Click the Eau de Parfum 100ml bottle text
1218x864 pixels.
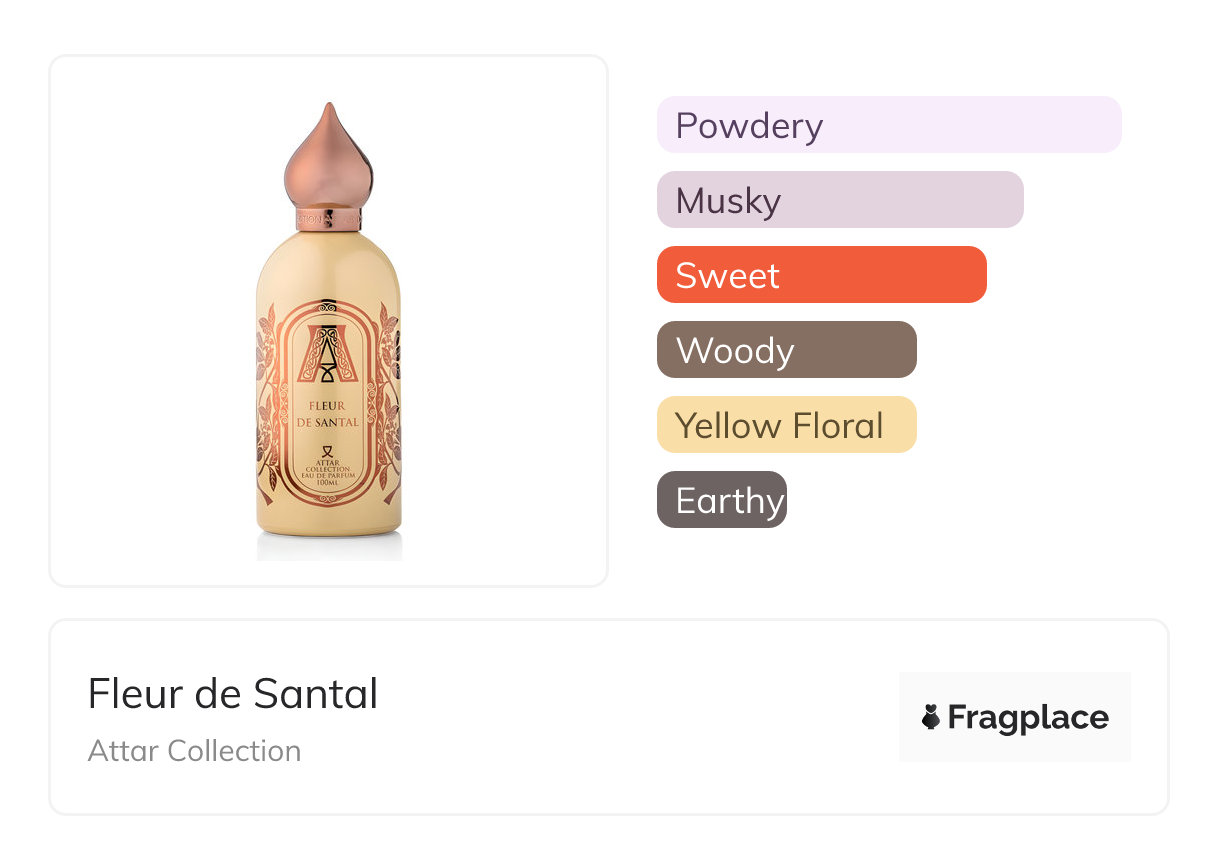tap(329, 478)
